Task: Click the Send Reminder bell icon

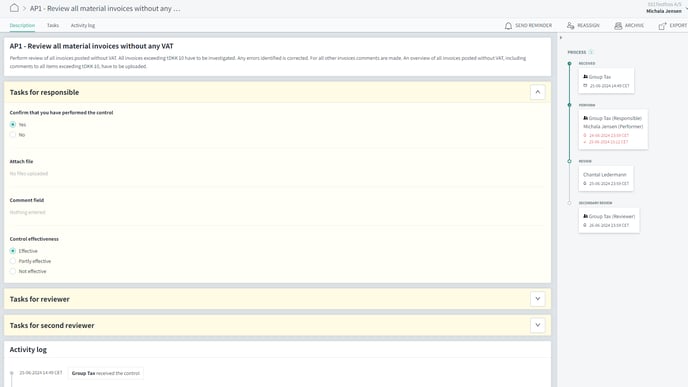Action: pyautogui.click(x=508, y=26)
